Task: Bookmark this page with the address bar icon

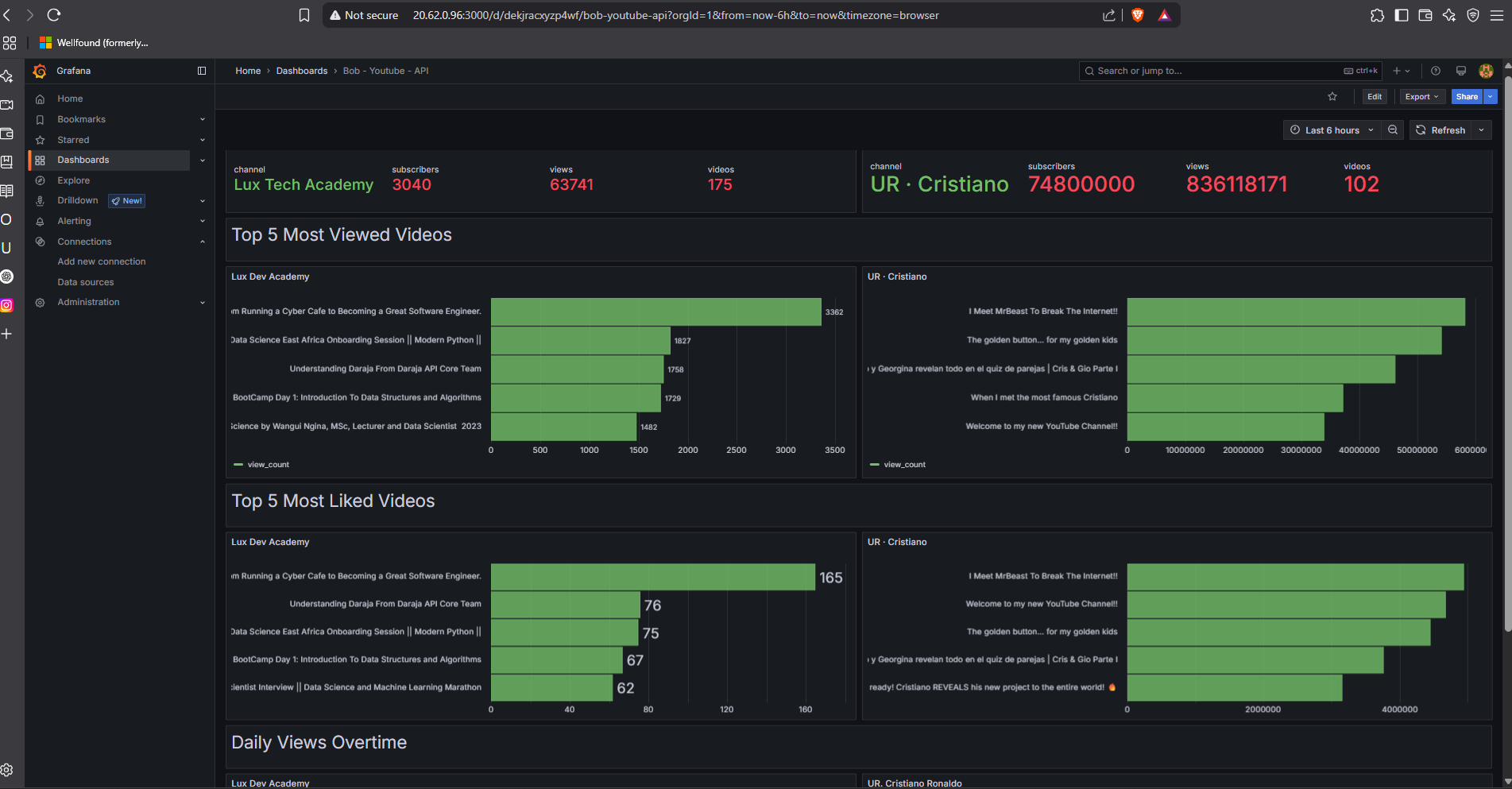Action: 304,15
